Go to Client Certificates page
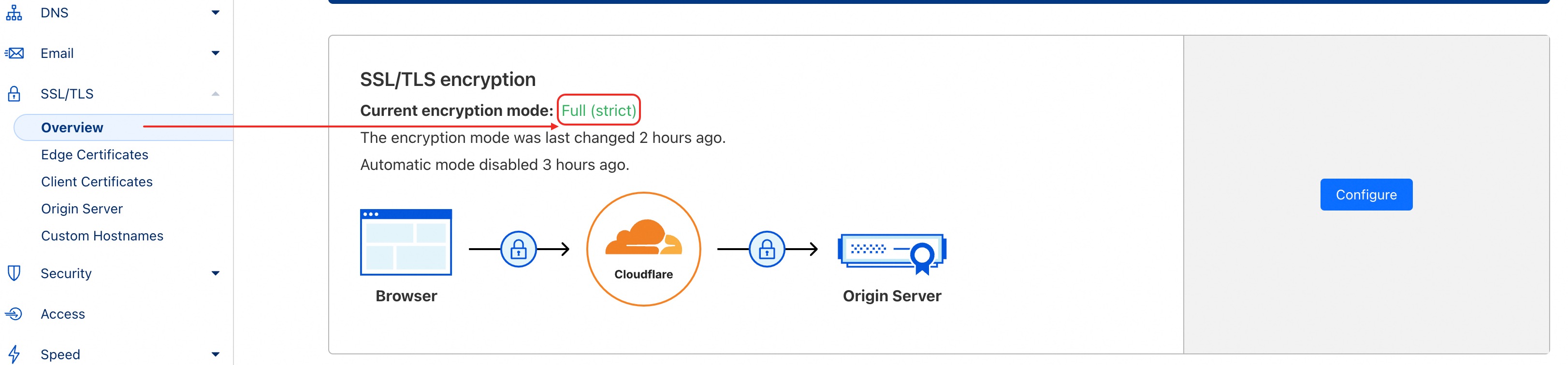Image resolution: width=1568 pixels, height=365 pixels. [x=97, y=182]
